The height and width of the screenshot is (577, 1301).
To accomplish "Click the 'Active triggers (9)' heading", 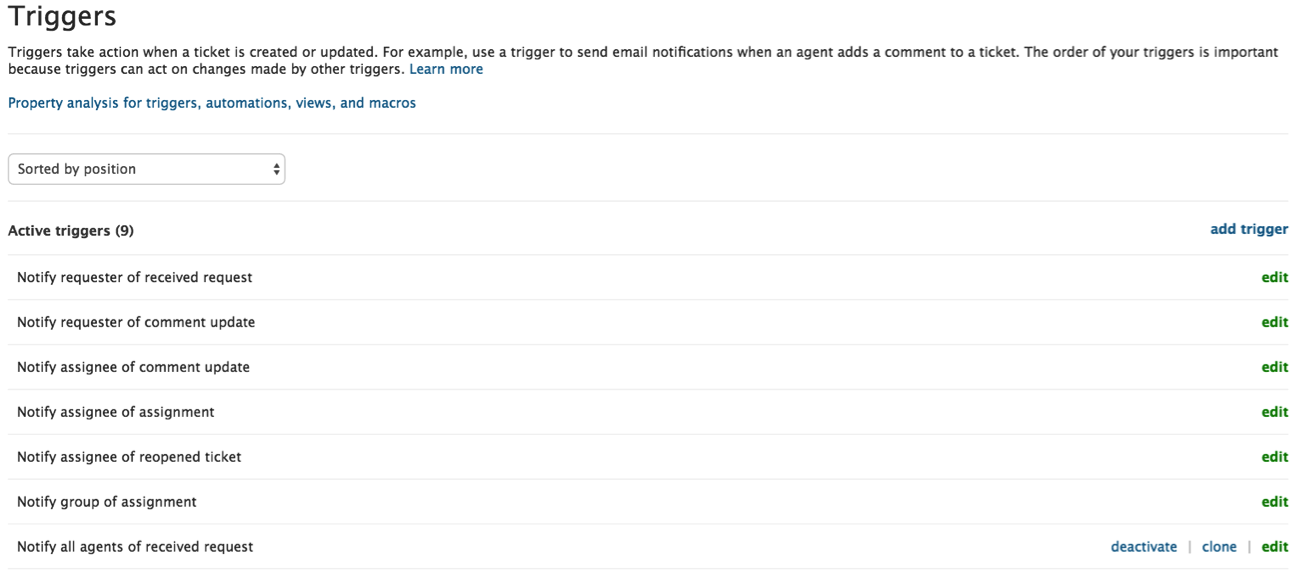I will coord(71,230).
